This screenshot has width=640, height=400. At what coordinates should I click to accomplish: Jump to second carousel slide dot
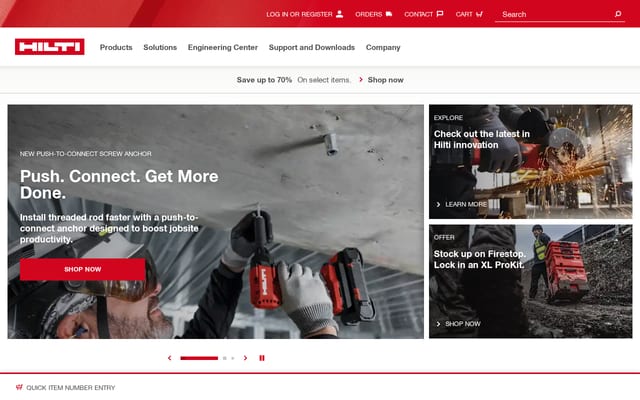point(224,358)
